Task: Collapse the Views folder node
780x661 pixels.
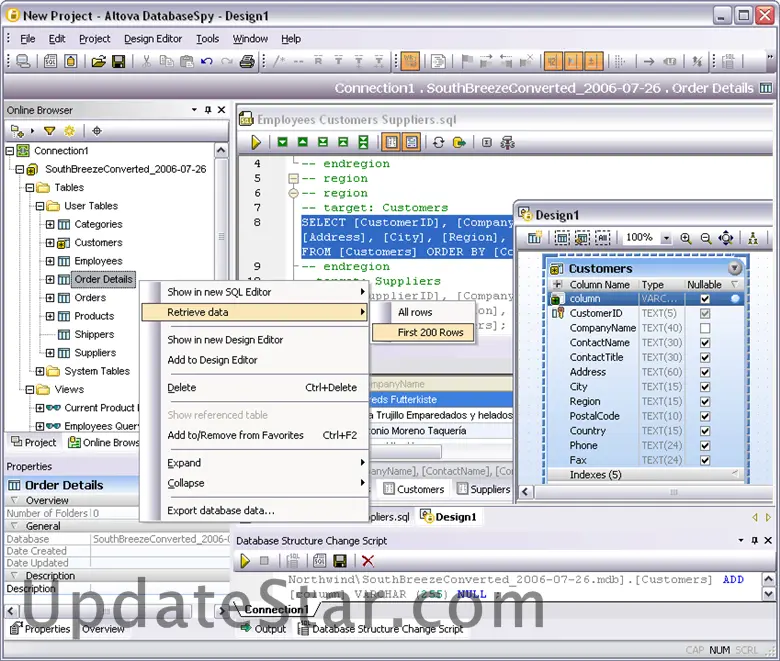Action: (30, 389)
